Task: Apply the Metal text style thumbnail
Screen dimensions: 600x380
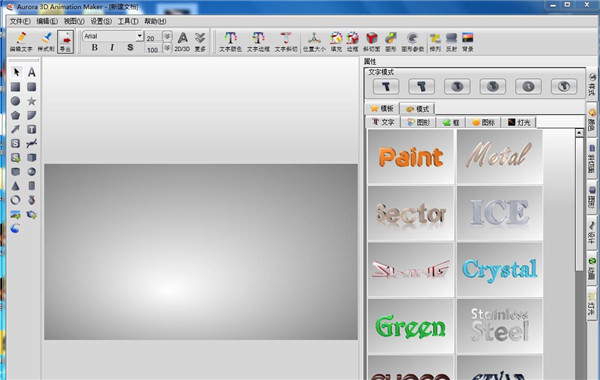Action: [x=500, y=157]
